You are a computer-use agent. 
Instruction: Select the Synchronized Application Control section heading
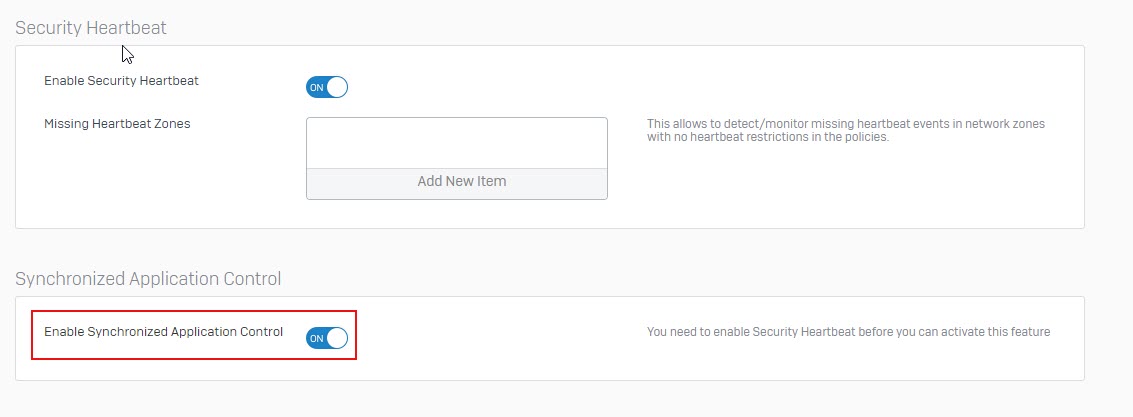click(x=148, y=278)
